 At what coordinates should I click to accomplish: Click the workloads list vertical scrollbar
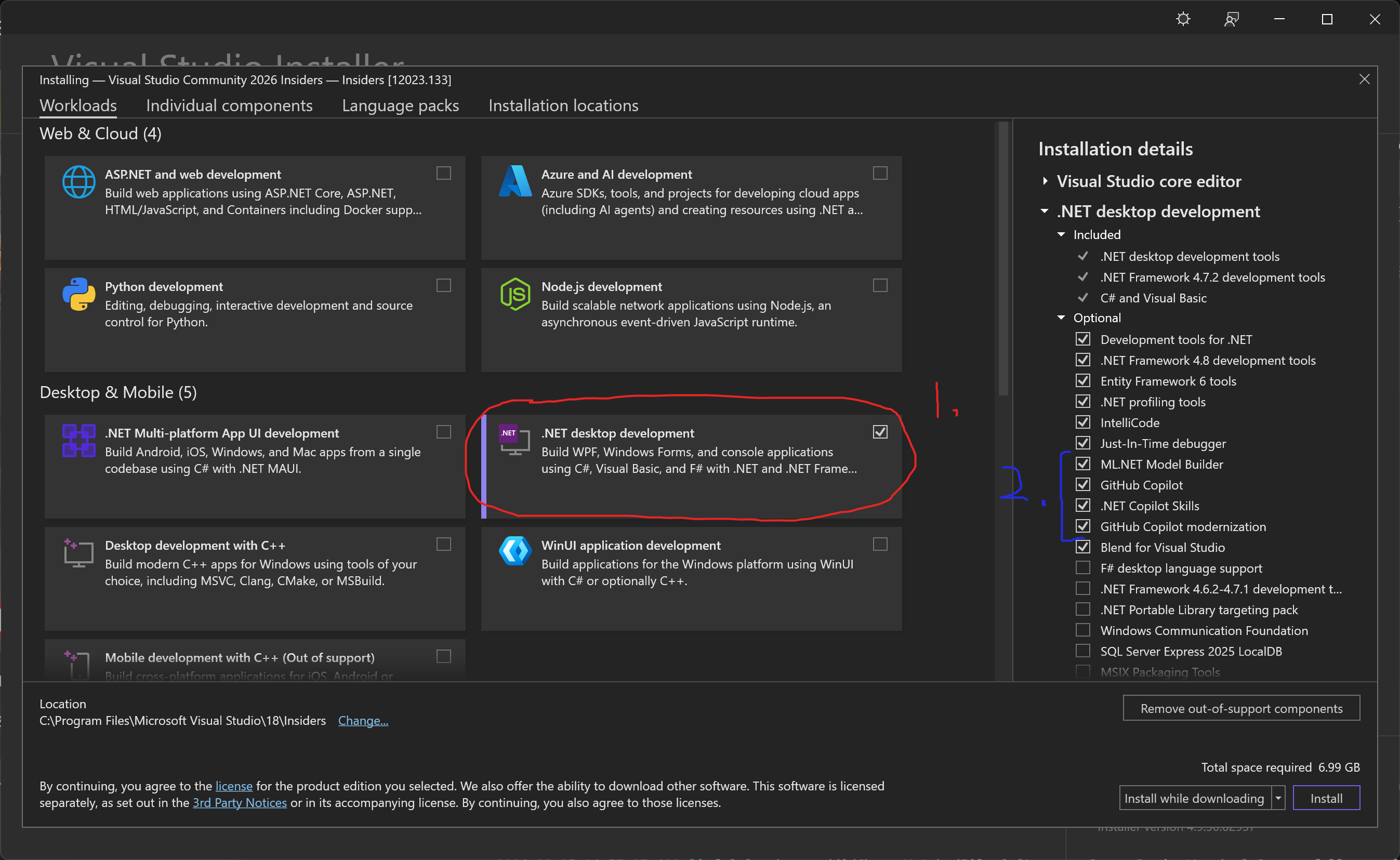click(1003, 259)
